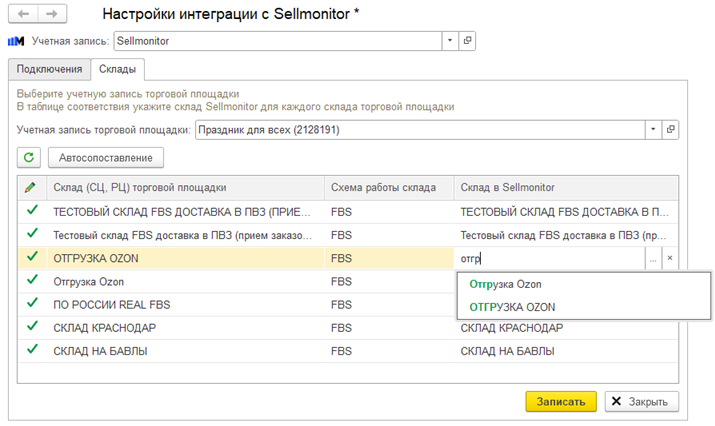
Task: Click the Автосопоставление button
Action: click(105, 157)
